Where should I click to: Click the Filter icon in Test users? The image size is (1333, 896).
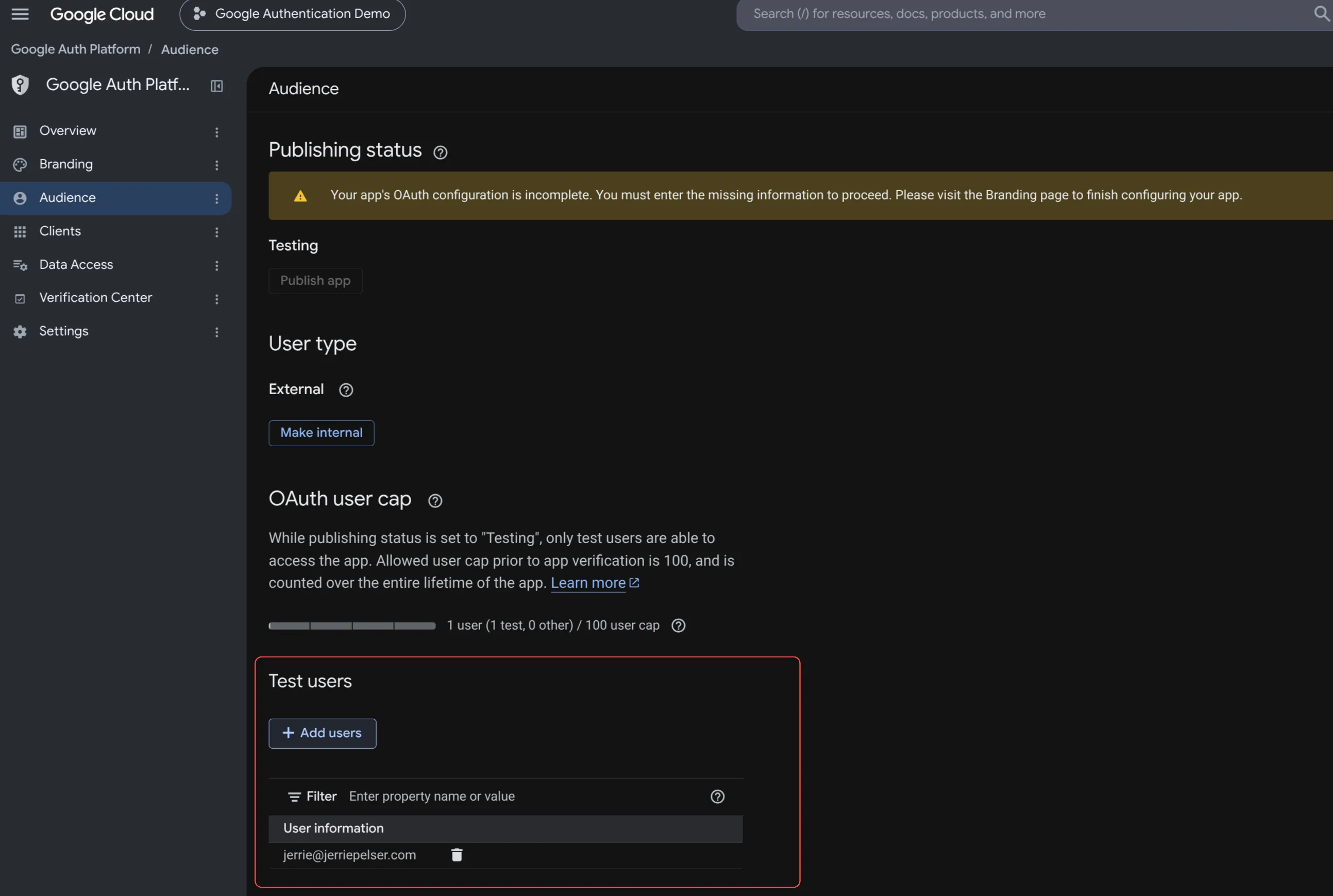[x=294, y=797]
